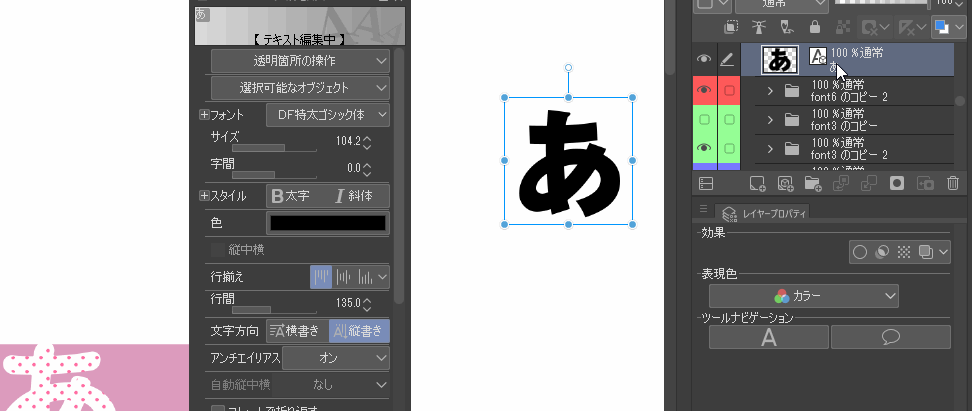The image size is (972, 411).
Task: Click Merge with Layer Below icon
Action: (869, 183)
